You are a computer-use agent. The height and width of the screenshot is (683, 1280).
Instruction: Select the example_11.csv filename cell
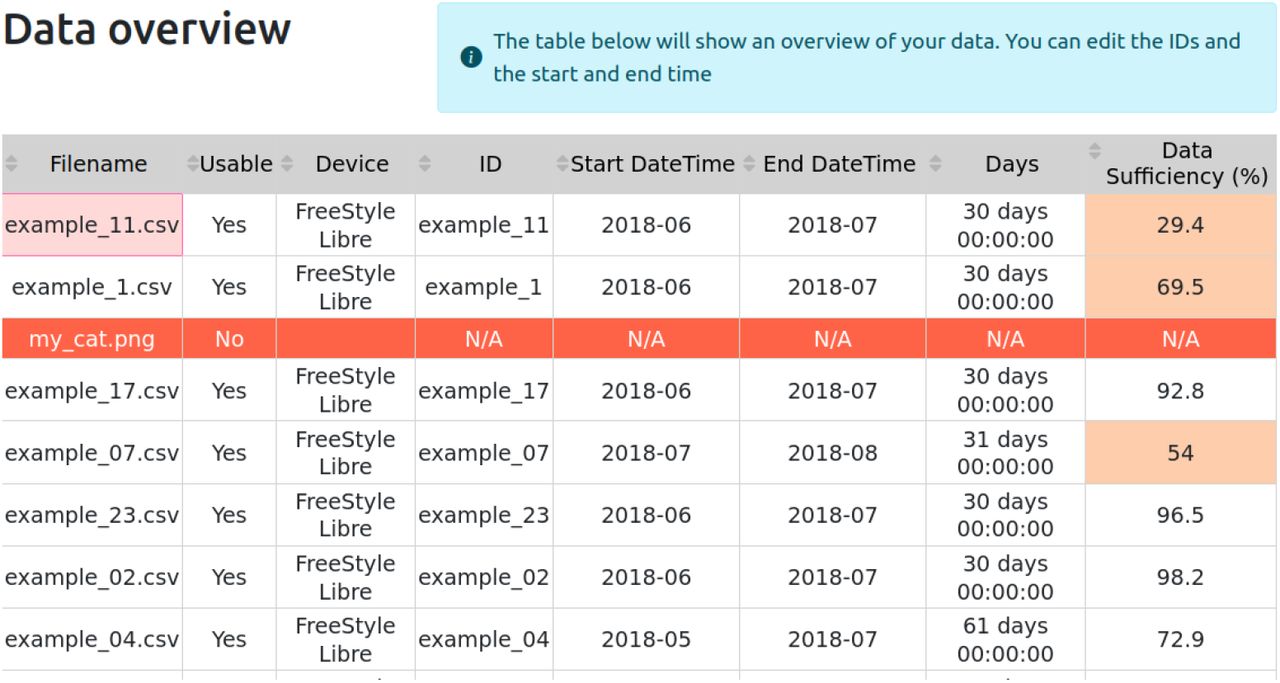click(92, 225)
